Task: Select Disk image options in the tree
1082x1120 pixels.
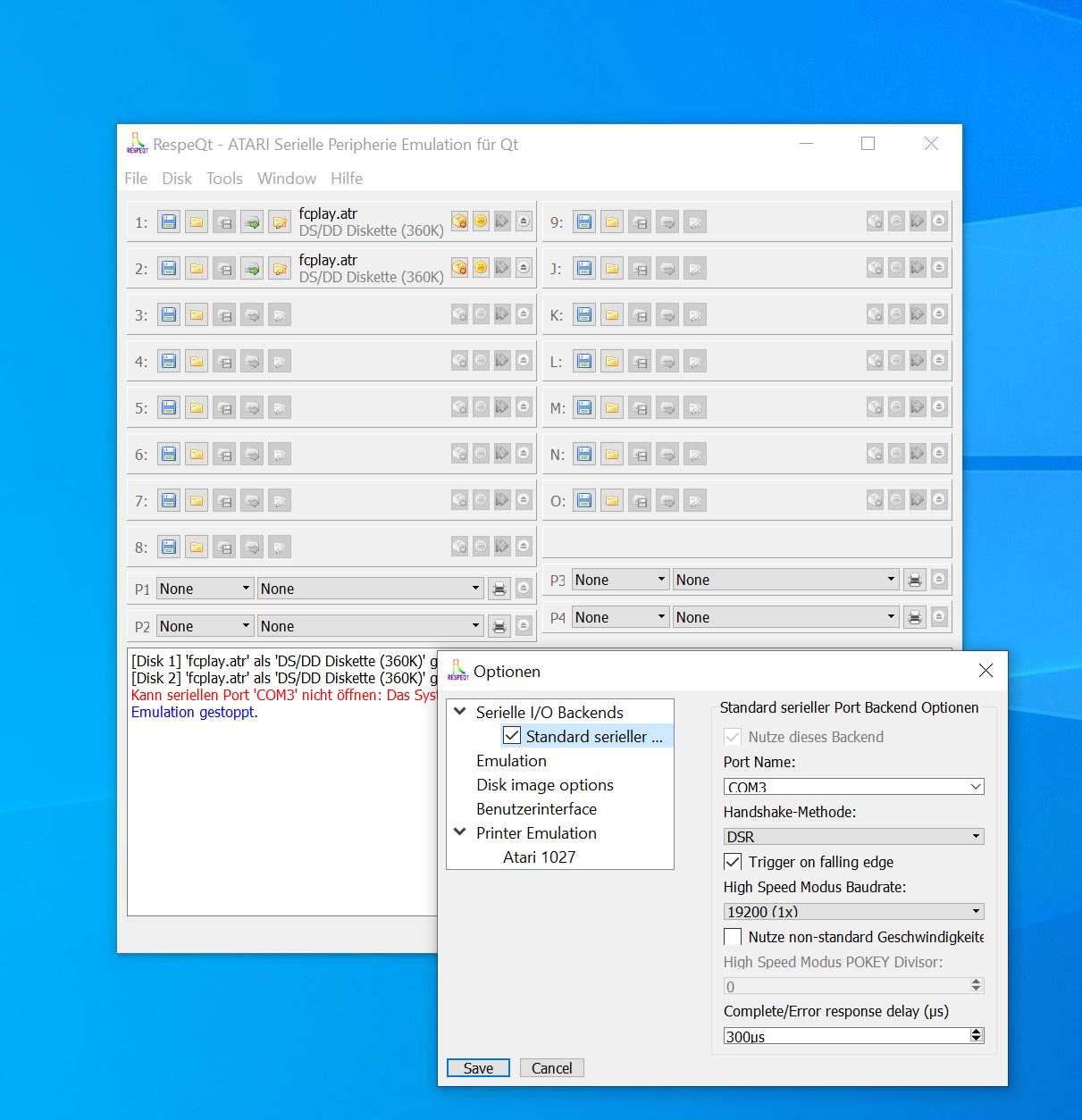Action: (x=545, y=785)
